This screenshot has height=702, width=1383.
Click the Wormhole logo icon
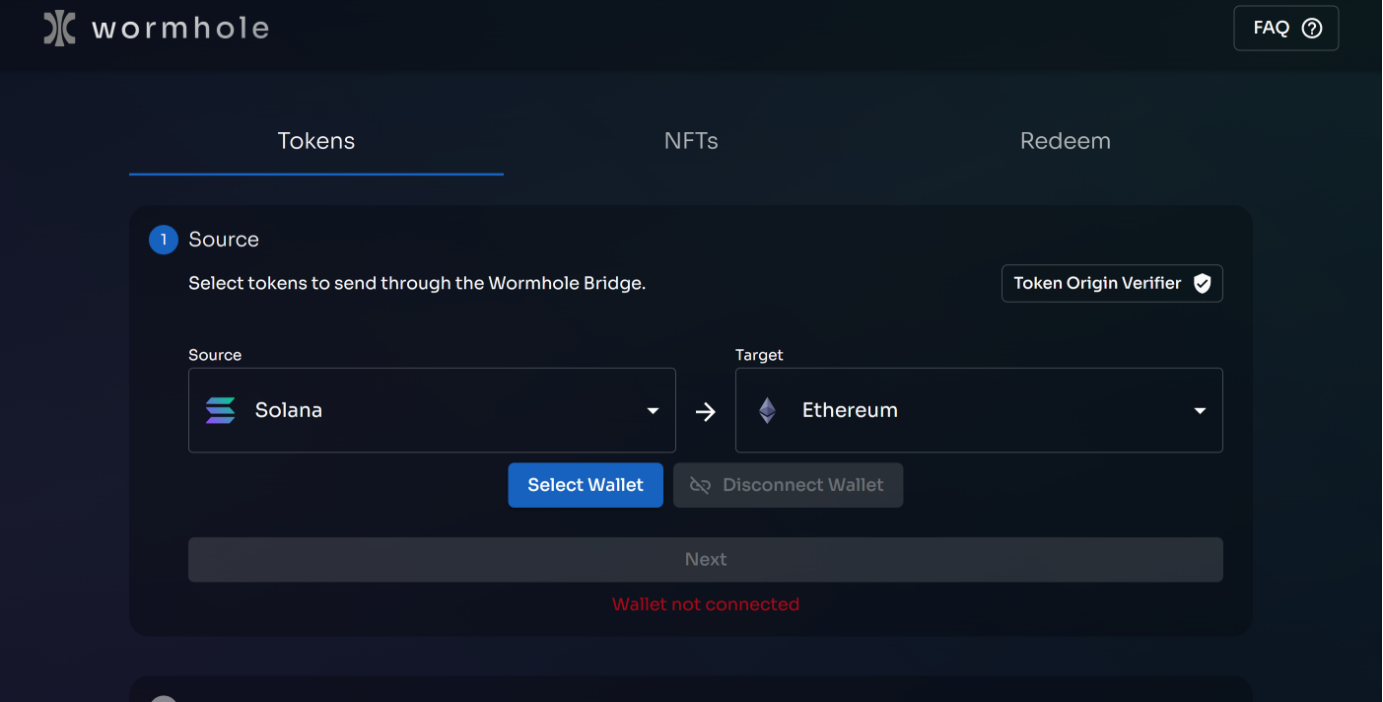point(59,28)
